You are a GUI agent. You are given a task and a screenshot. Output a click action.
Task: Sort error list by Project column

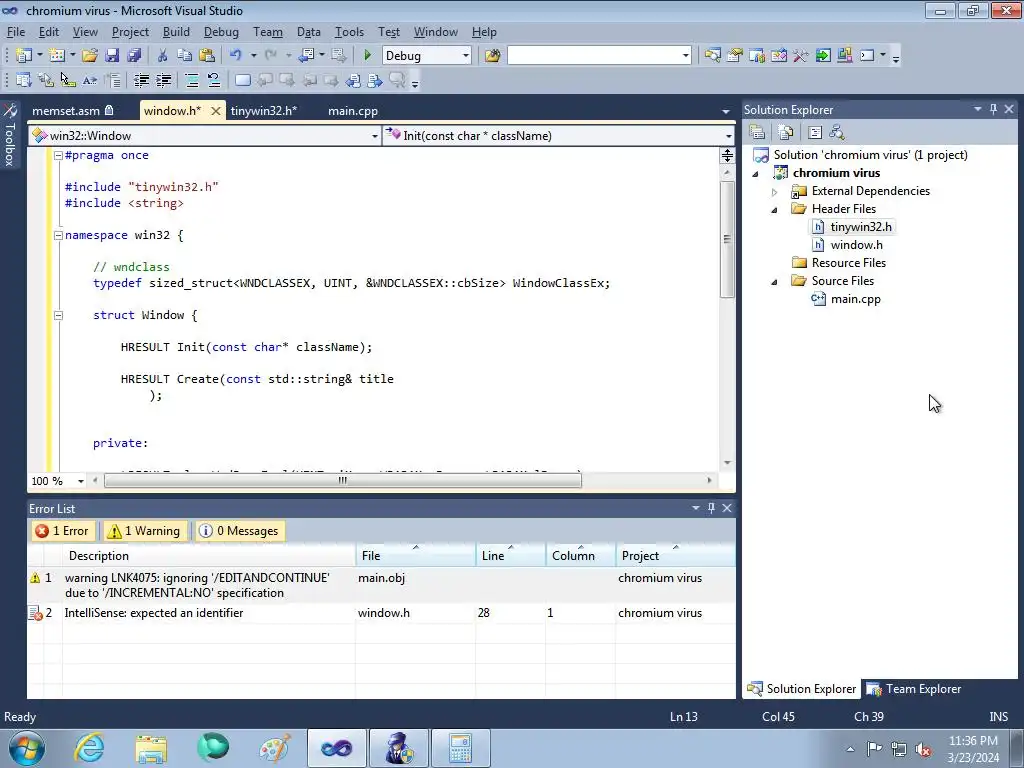(675, 556)
